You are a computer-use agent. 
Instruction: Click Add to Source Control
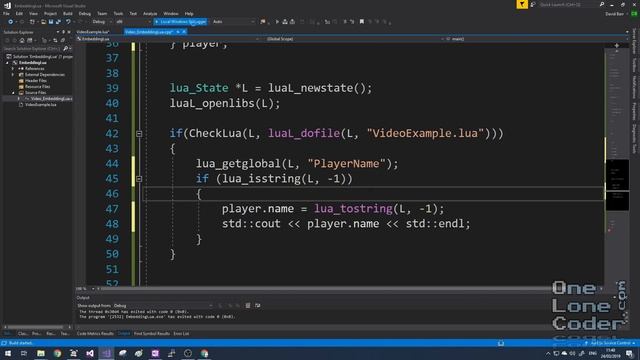(612, 343)
